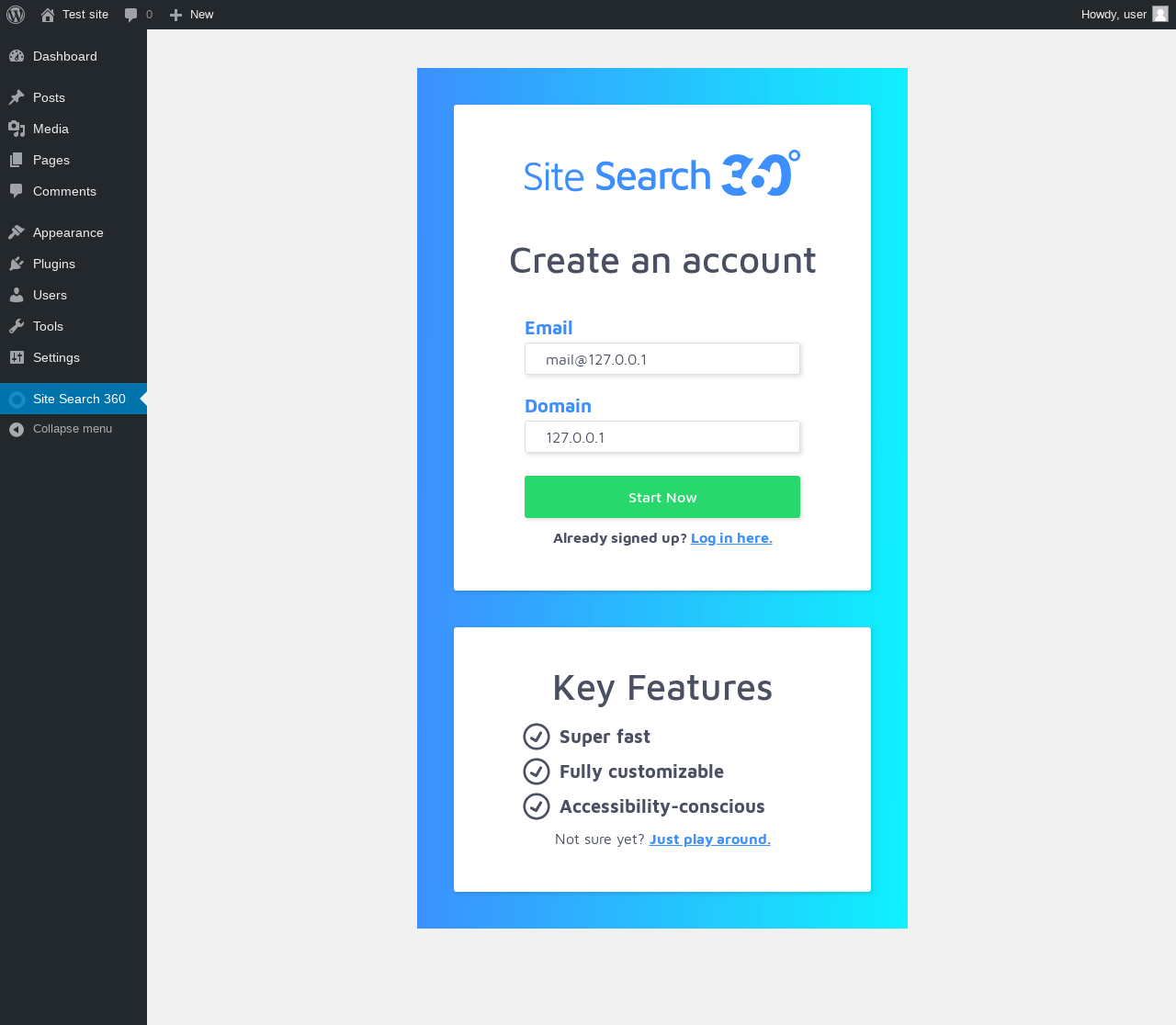Screen dimensions: 1176x1025
Task: Click the Settings sliders icon
Action: 17,357
